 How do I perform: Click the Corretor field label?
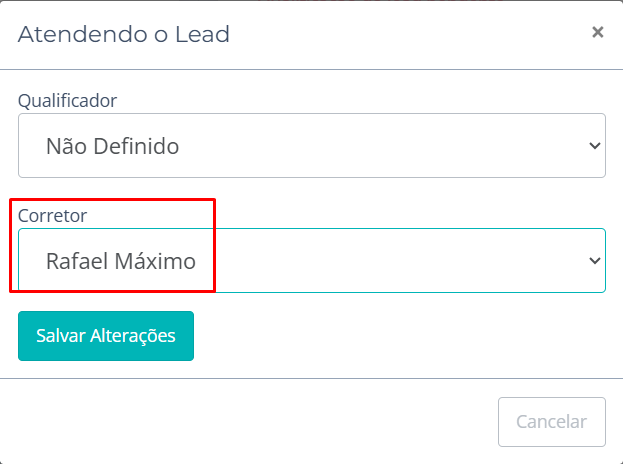pyautogui.click(x=53, y=215)
